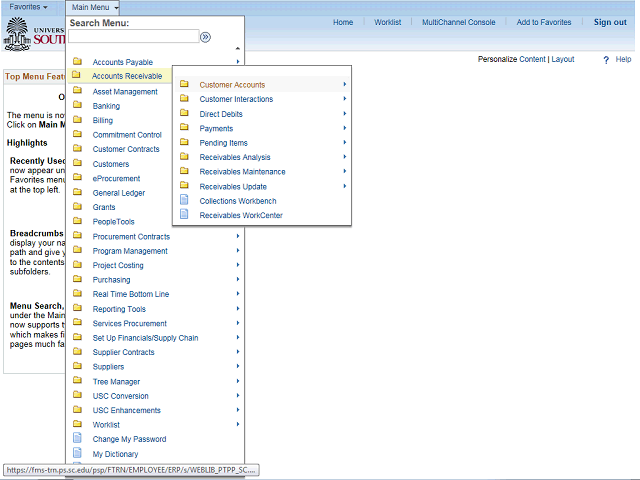Click folder icon next to Purchasing
The width and height of the screenshot is (640, 480).
(x=78, y=280)
